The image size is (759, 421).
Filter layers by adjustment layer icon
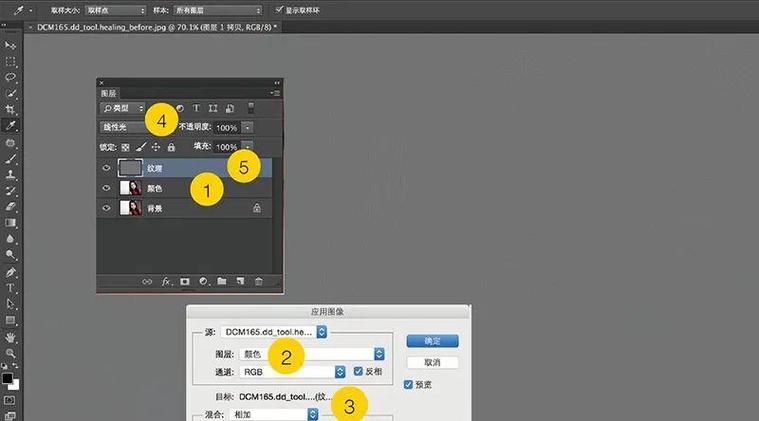tap(180, 108)
